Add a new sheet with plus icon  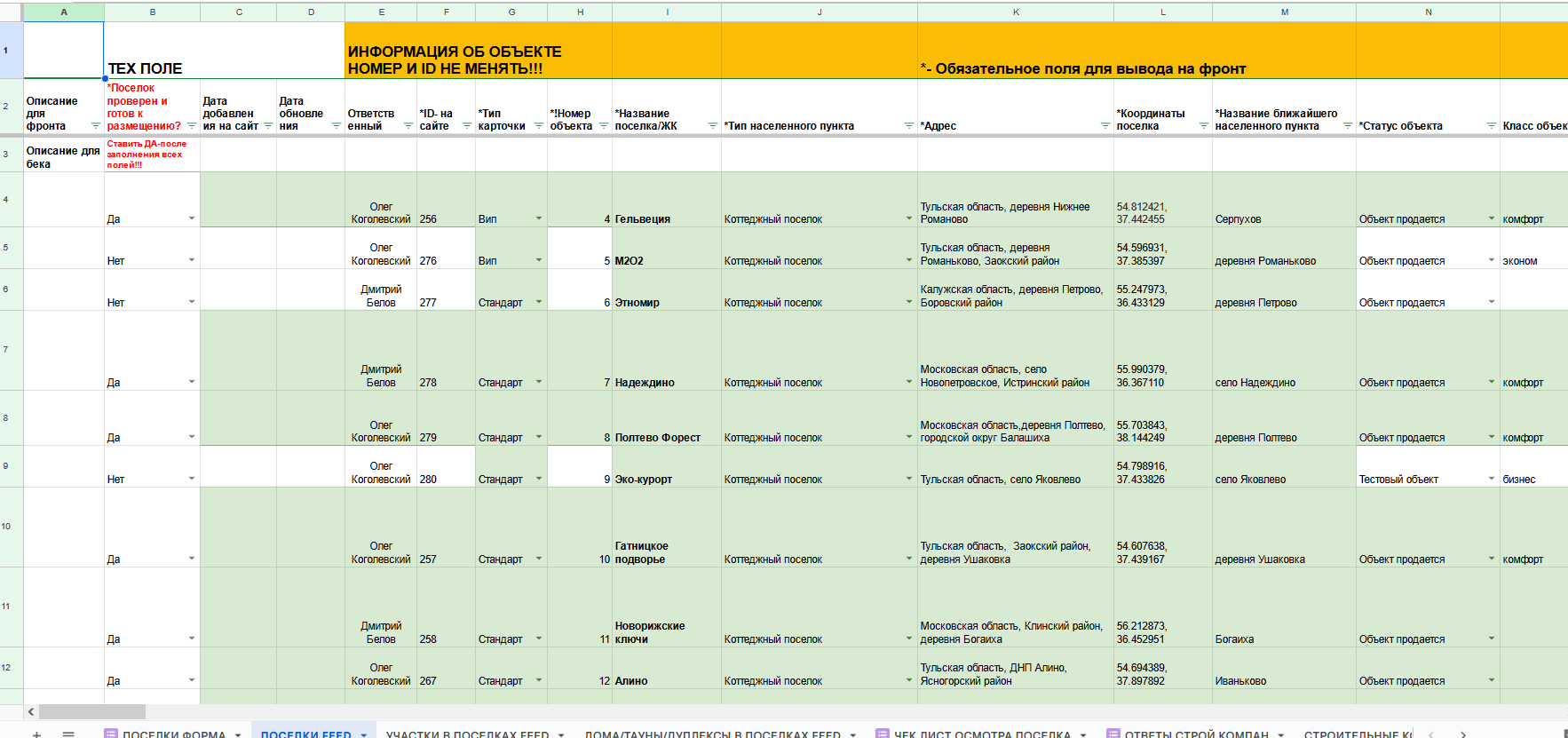pos(36,734)
